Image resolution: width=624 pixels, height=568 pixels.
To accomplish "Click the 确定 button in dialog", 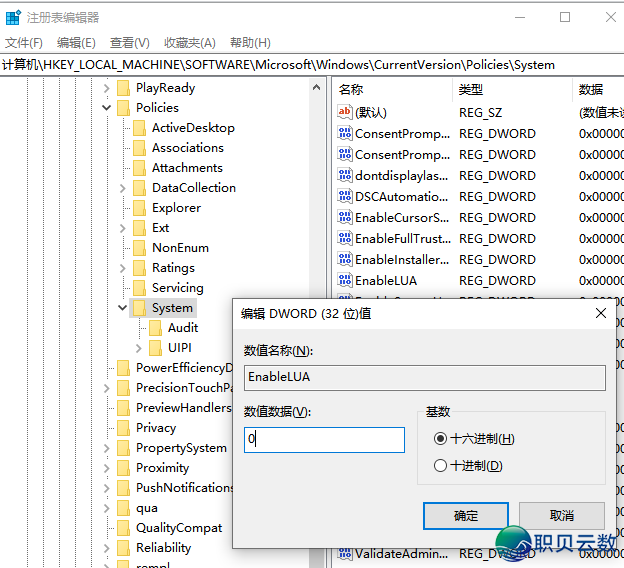I will coord(466,516).
